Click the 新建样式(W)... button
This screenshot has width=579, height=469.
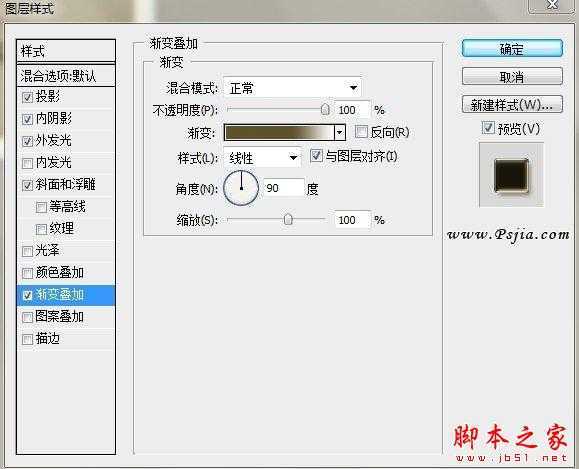pyautogui.click(x=512, y=105)
